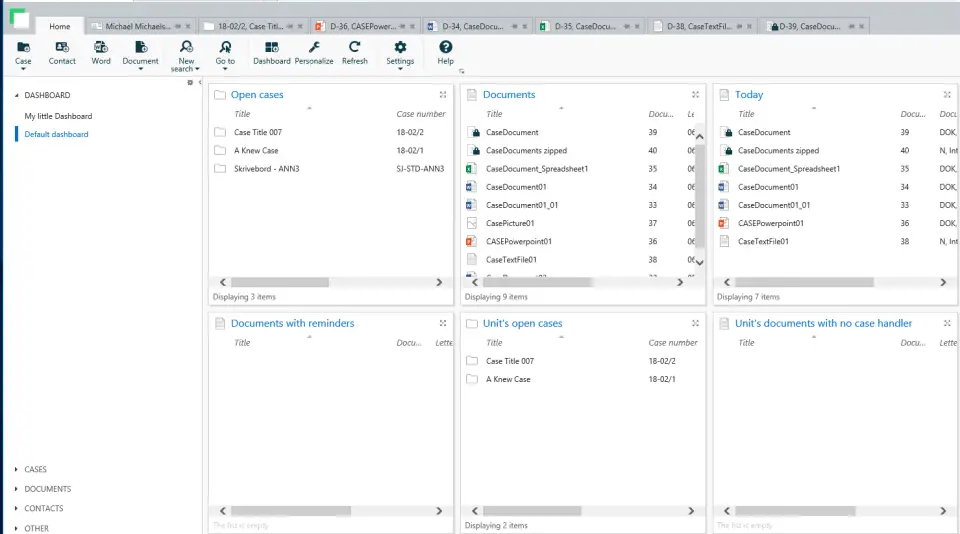
Task: Expand the CONTACTS navigation section
Action: click(x=16, y=508)
